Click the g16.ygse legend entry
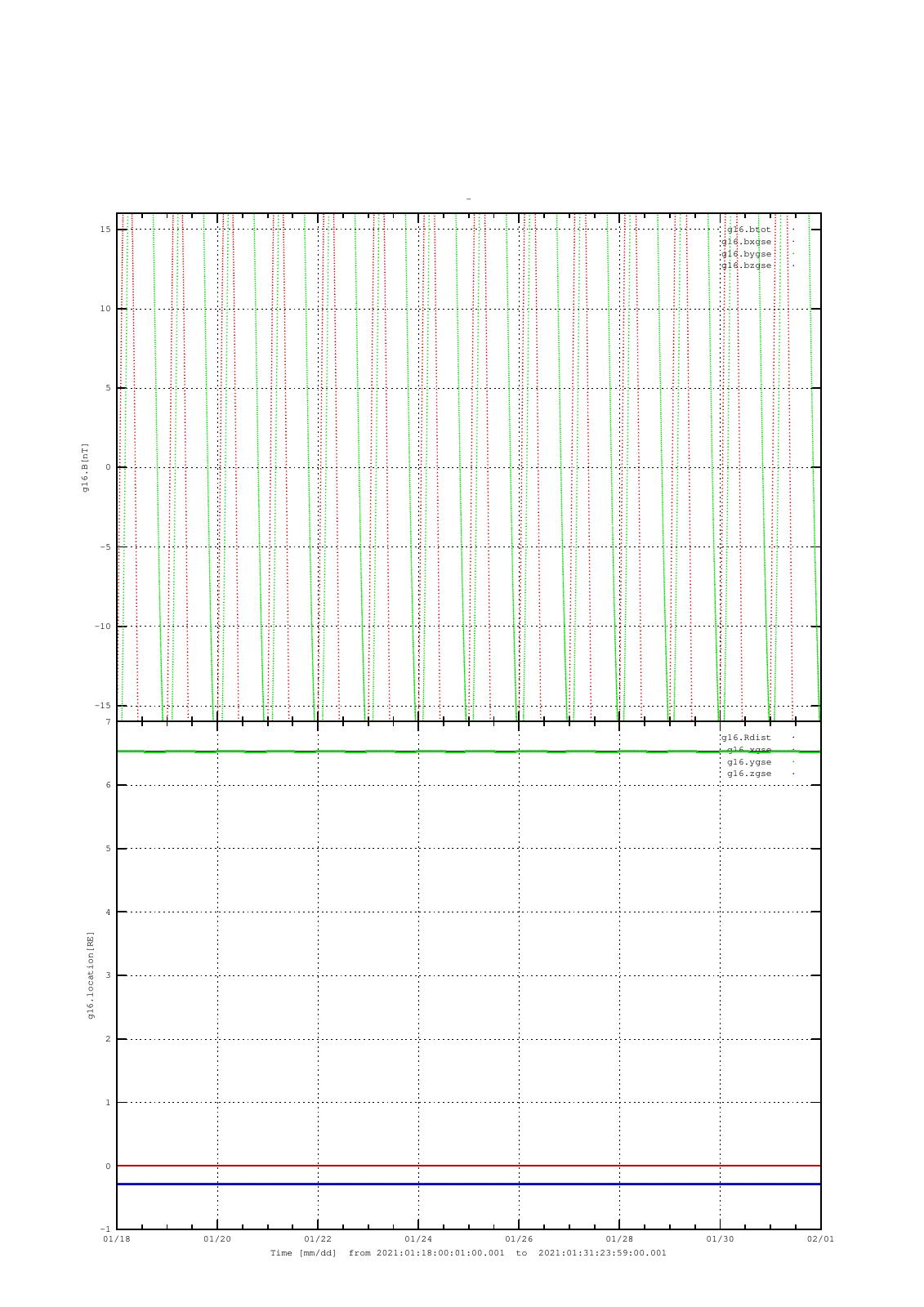This screenshot has width=924, height=1307. pos(749,762)
